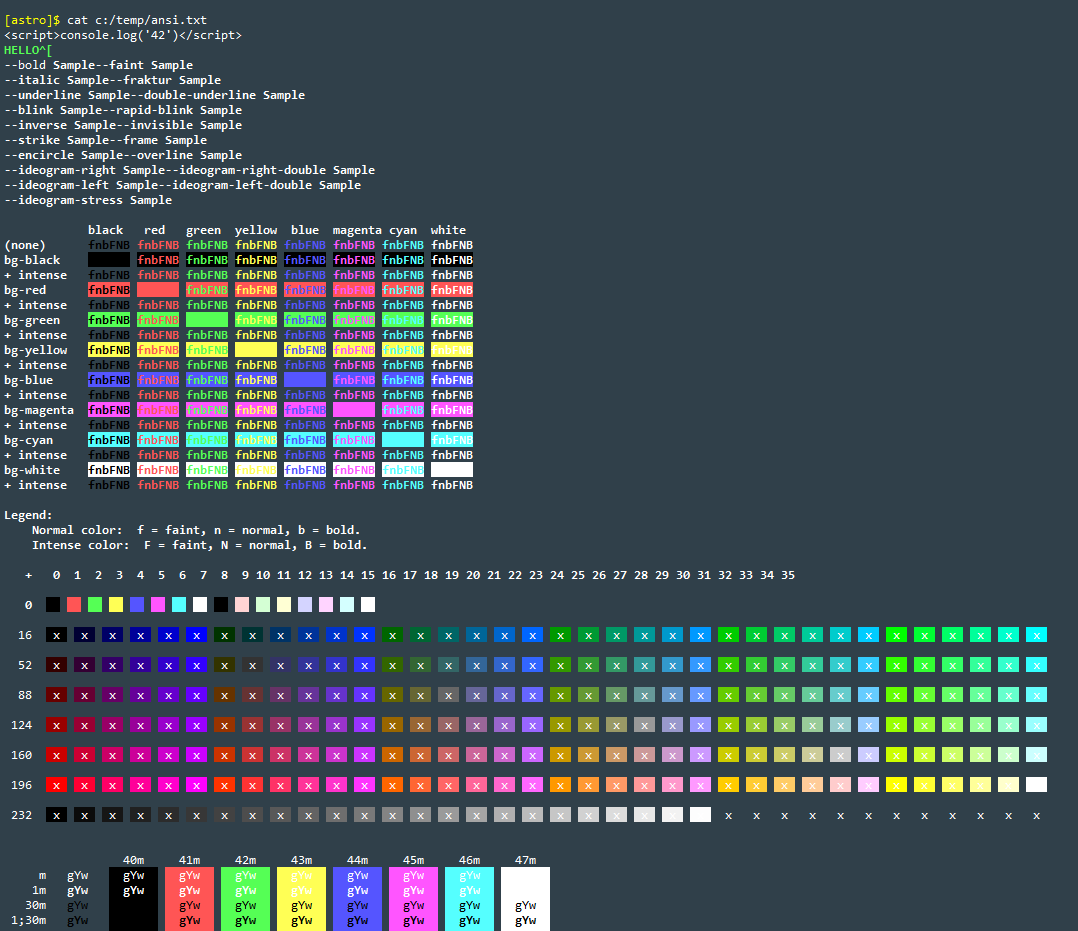Click the "bg-blue" row label

click(28, 380)
